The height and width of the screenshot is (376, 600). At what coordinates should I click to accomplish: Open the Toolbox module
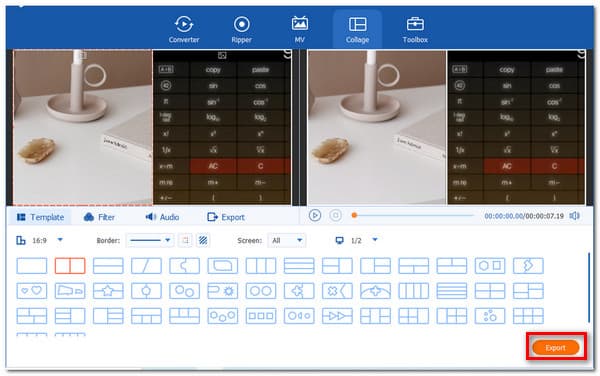[415, 29]
